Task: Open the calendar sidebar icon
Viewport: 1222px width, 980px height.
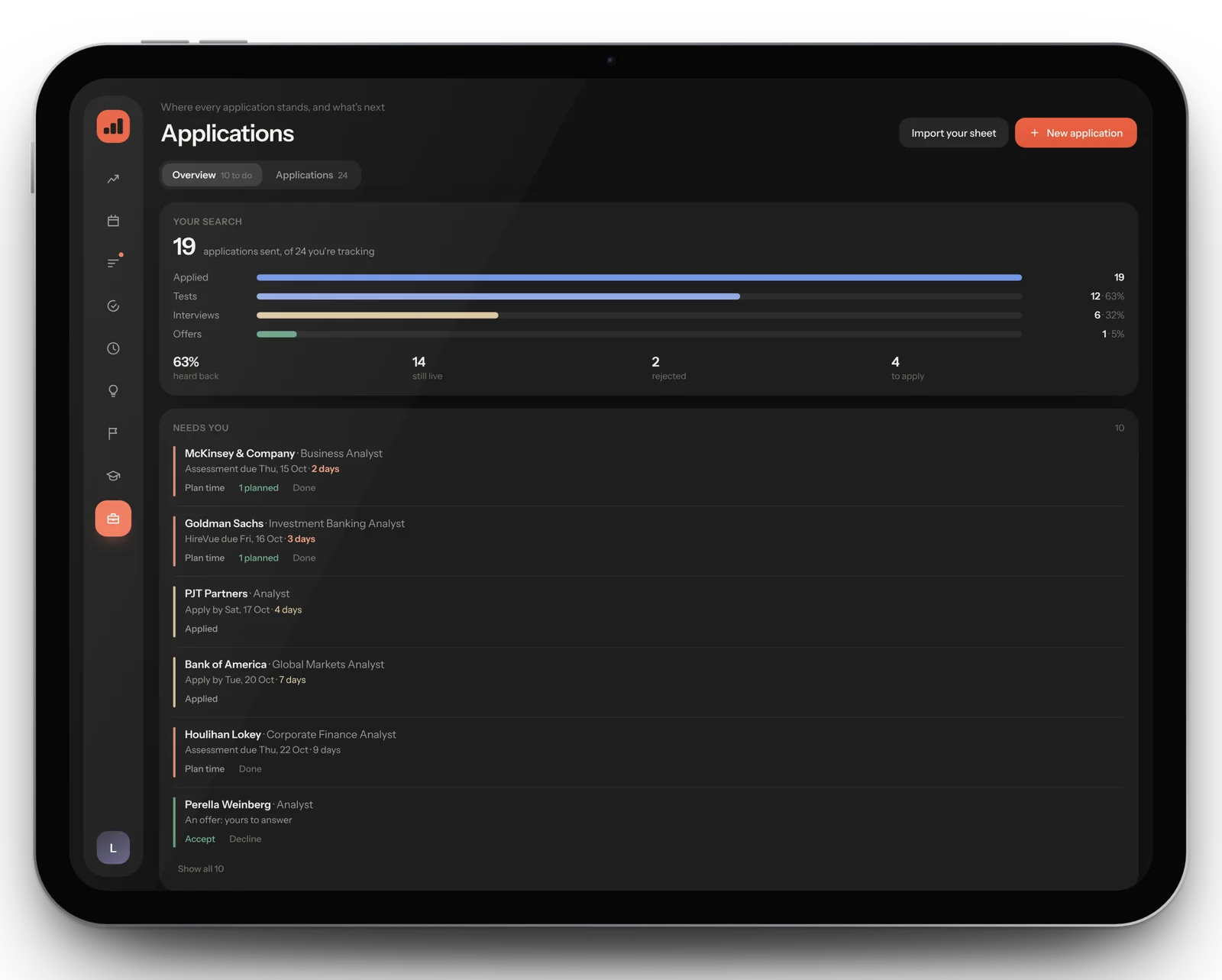Action: click(113, 221)
